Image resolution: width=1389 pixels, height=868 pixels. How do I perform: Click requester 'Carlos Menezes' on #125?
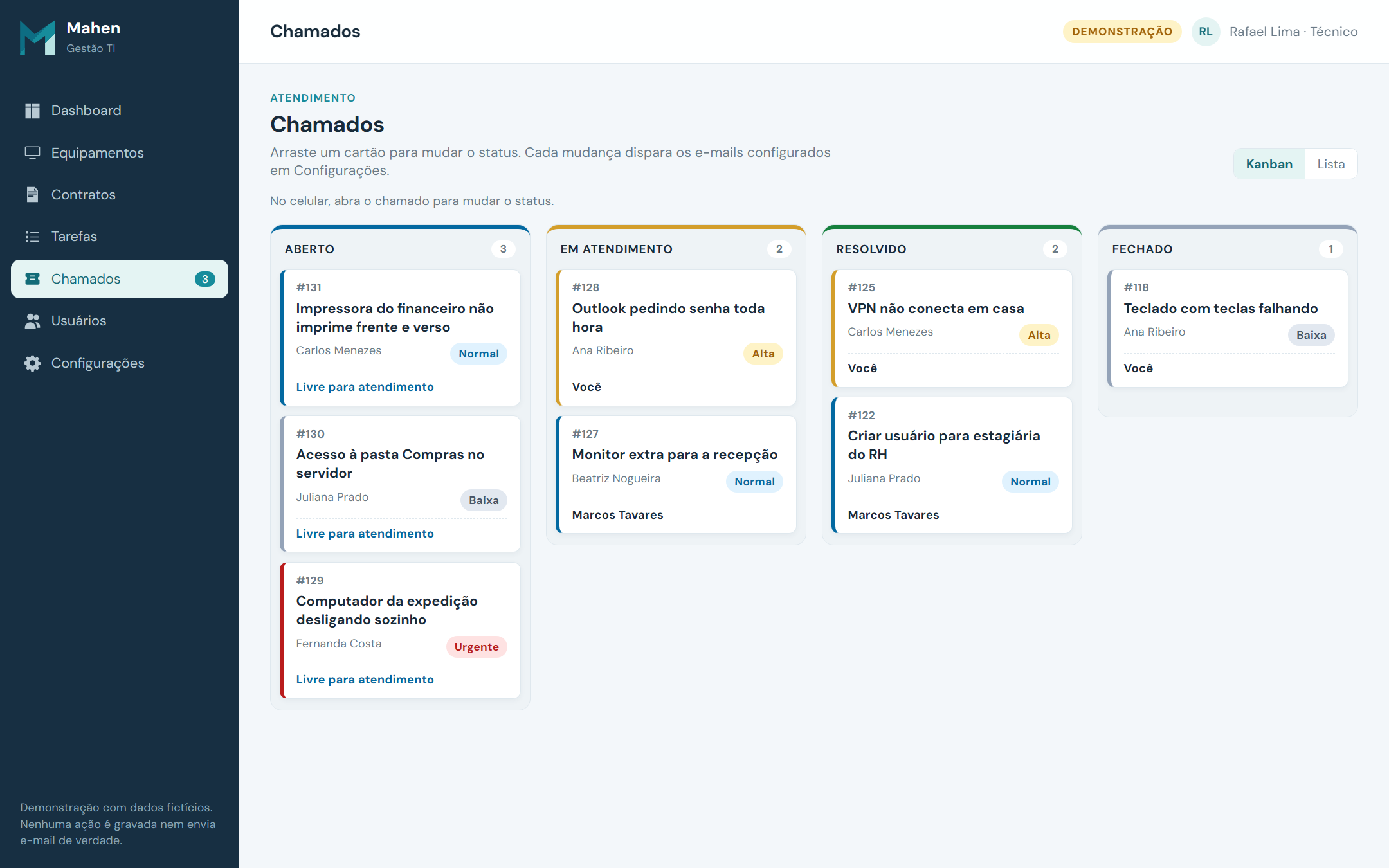coord(890,332)
